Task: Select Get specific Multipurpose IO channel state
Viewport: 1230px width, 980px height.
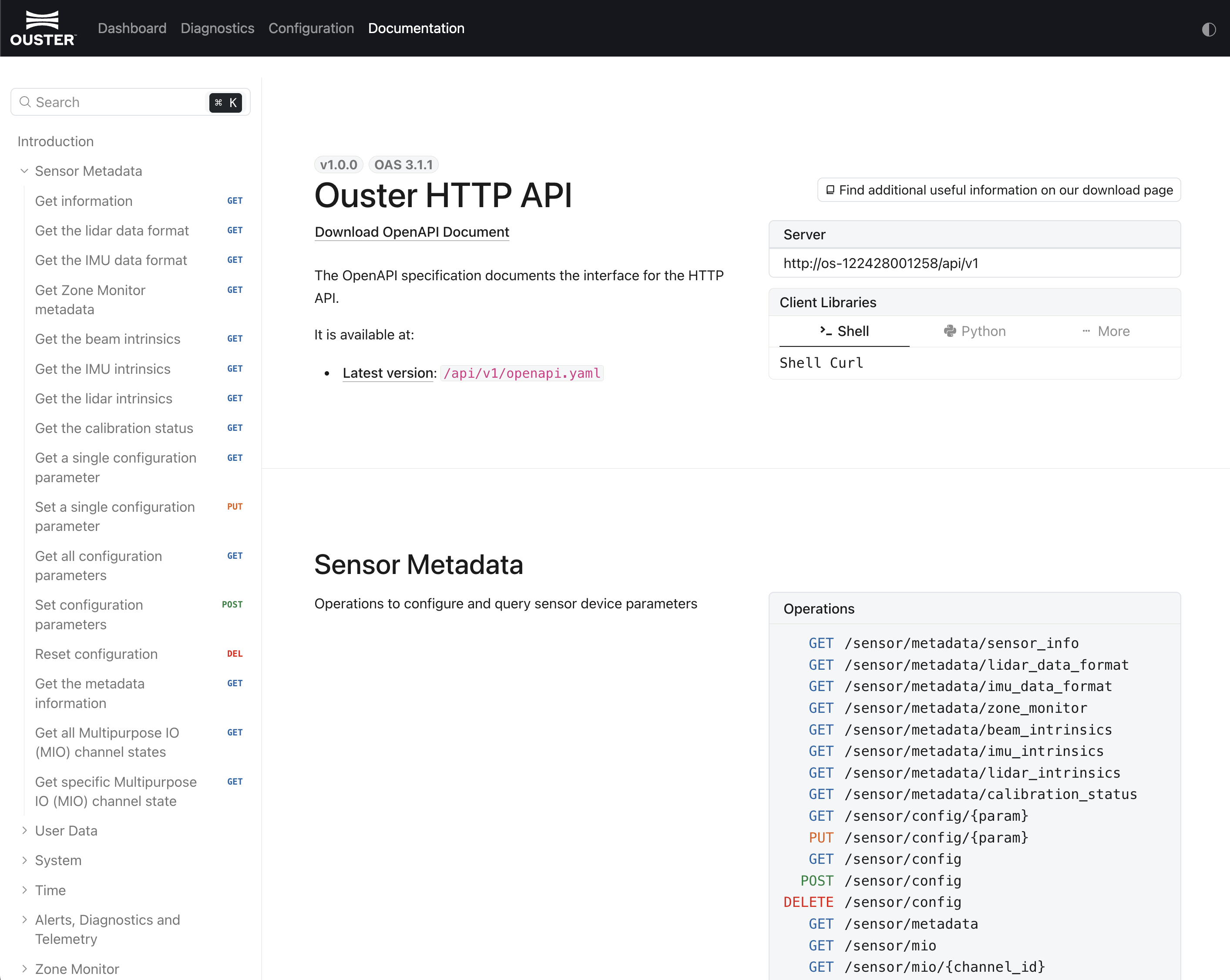Action: [139, 792]
